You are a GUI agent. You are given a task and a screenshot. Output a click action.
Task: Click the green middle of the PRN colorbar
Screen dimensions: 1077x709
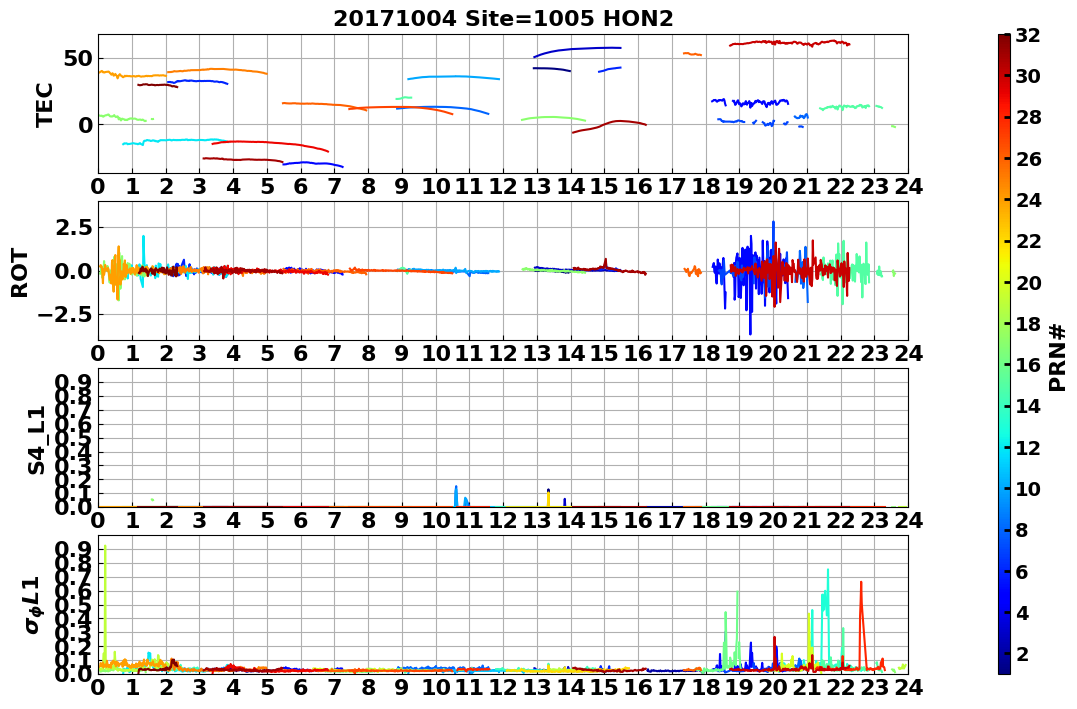1004,354
